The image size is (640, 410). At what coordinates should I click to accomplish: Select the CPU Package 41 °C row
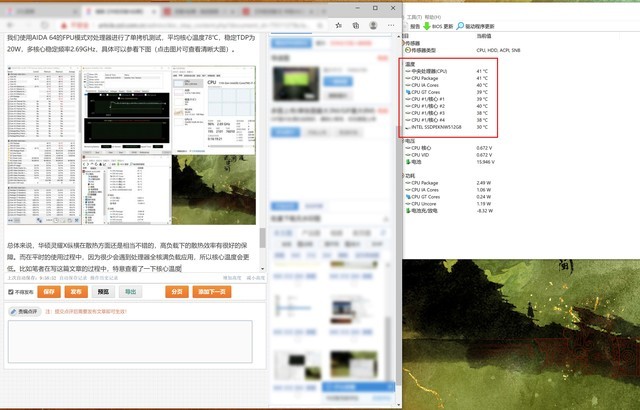[447, 78]
